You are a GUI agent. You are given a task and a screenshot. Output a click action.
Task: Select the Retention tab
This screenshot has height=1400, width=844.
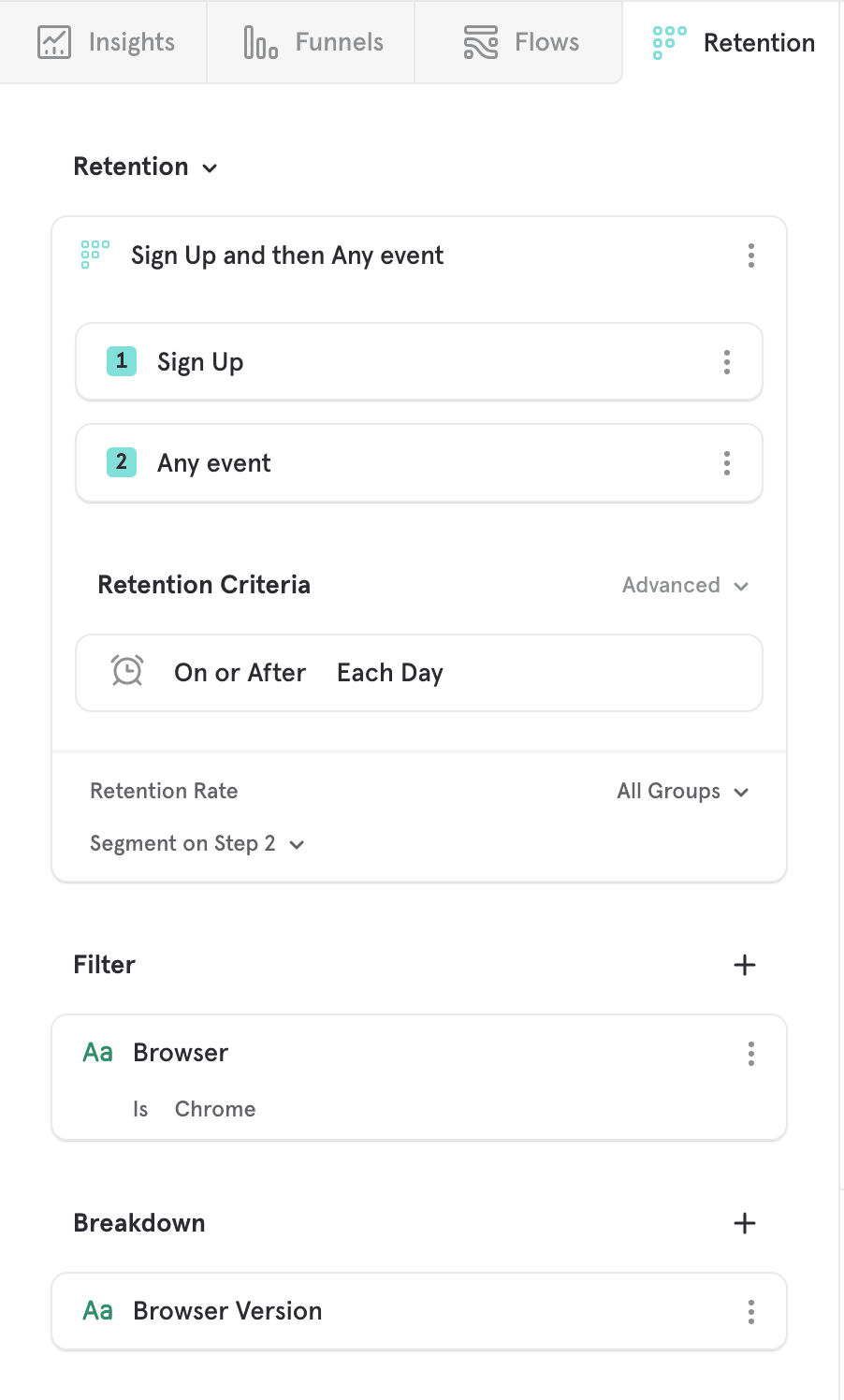pos(734,42)
